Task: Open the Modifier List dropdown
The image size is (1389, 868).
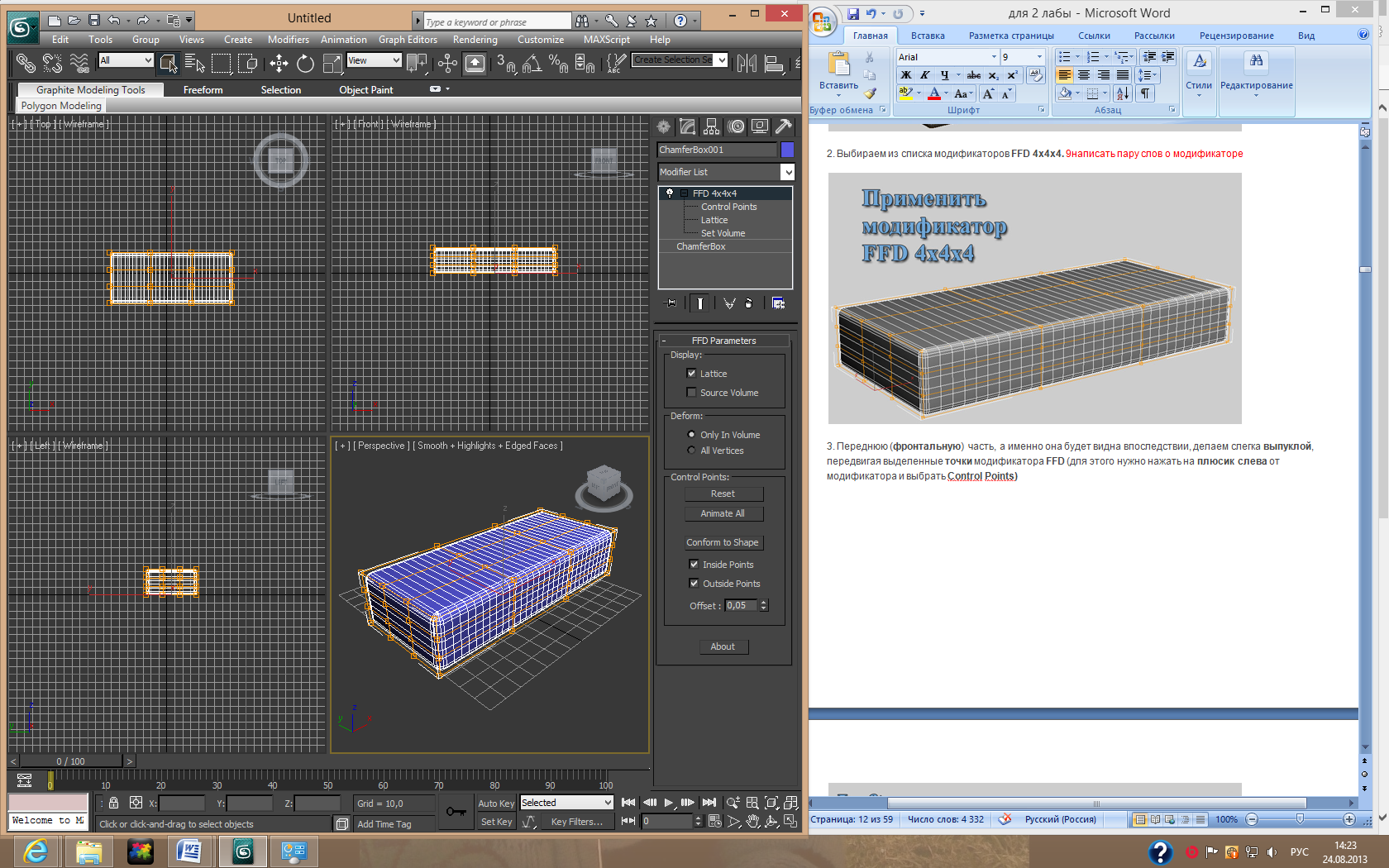Action: click(x=726, y=172)
